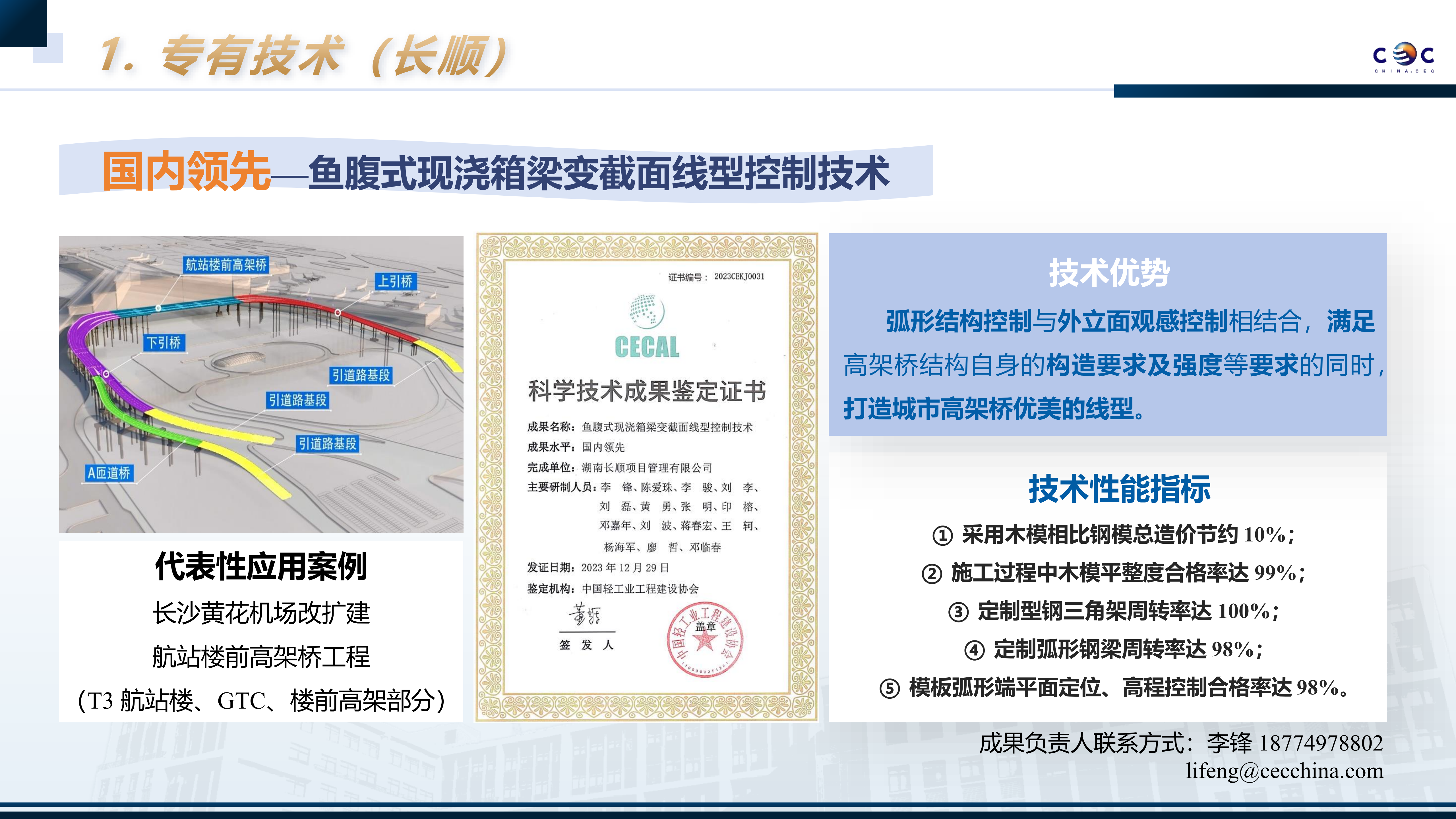Select the 航站楼前高架桥 label
Viewport: 1456px width, 819px height.
(226, 264)
